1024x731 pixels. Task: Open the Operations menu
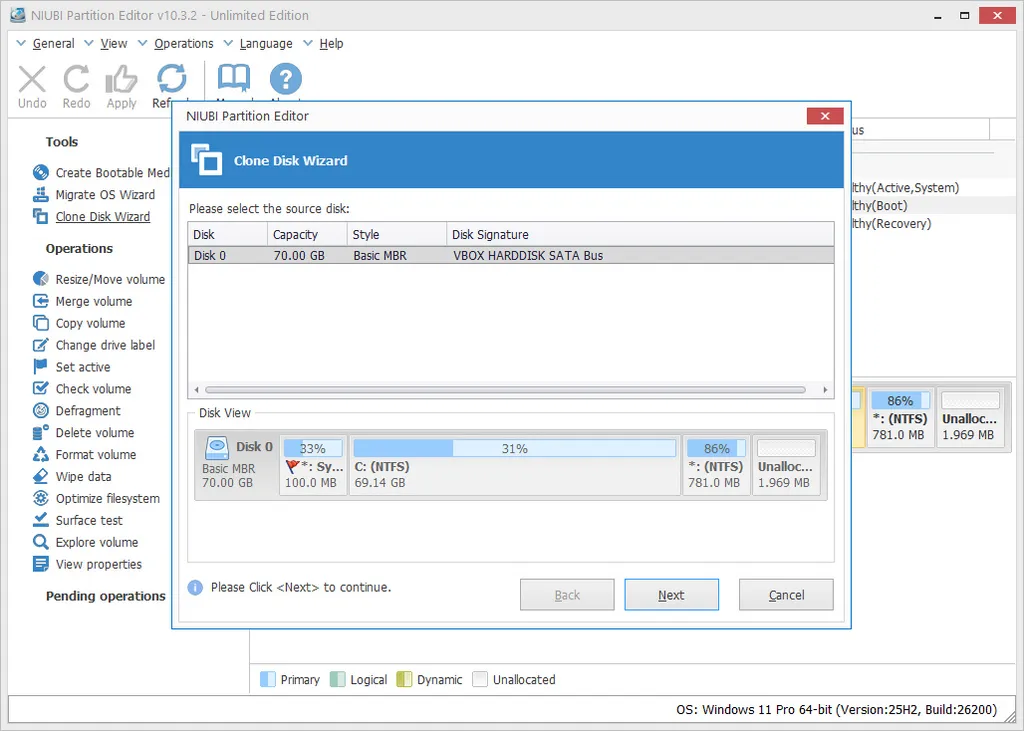(x=184, y=43)
